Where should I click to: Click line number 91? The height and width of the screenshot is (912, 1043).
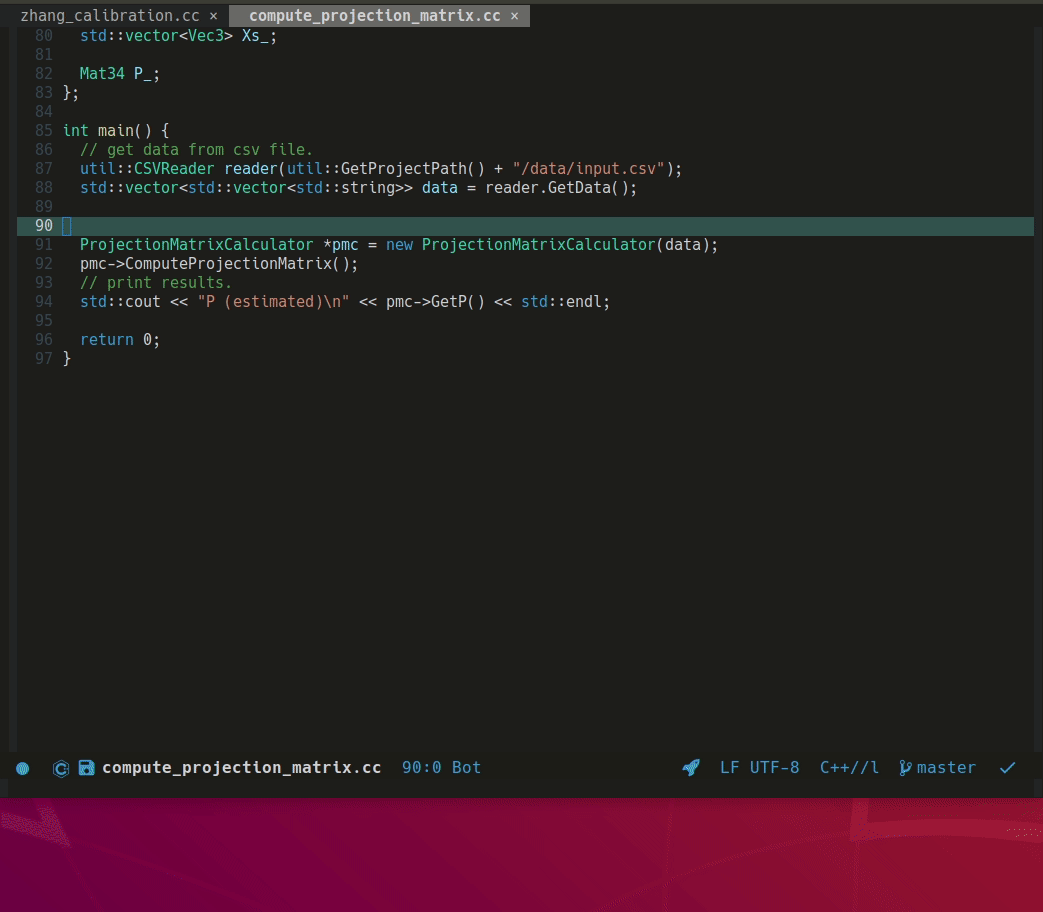pyautogui.click(x=44, y=245)
